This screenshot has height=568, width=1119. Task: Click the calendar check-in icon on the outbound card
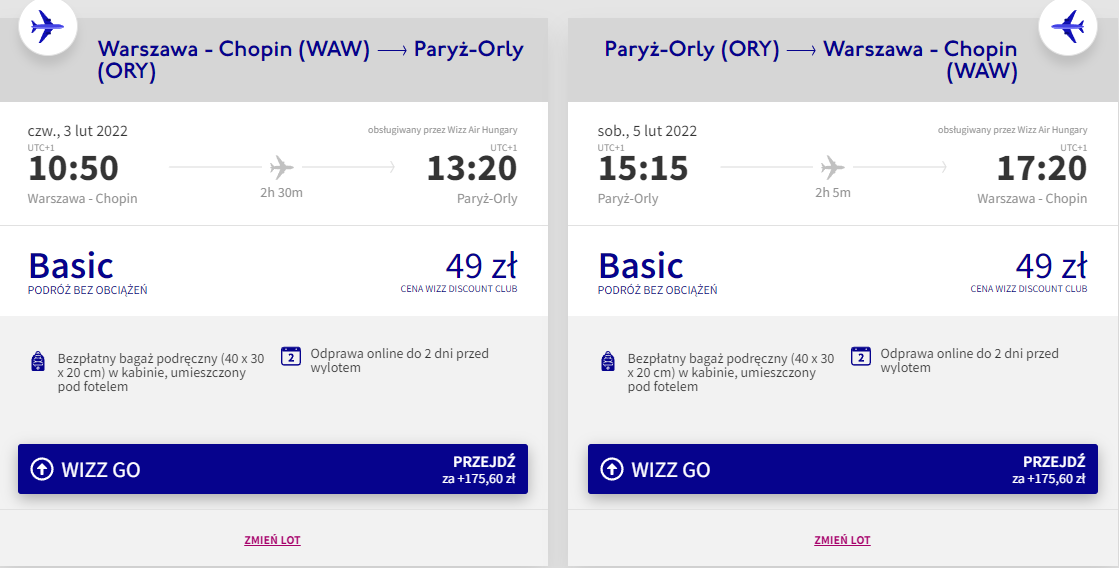tap(291, 356)
